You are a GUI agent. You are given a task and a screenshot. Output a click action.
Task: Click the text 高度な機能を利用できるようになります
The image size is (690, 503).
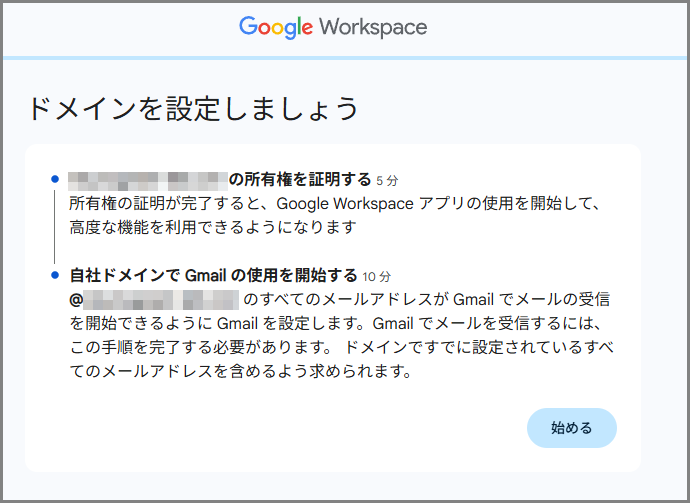(213, 227)
